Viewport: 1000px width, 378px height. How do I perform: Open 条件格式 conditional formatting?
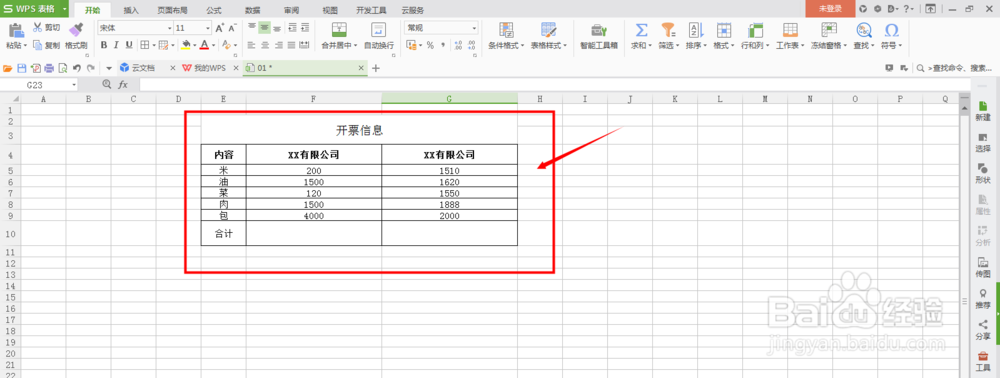click(506, 35)
